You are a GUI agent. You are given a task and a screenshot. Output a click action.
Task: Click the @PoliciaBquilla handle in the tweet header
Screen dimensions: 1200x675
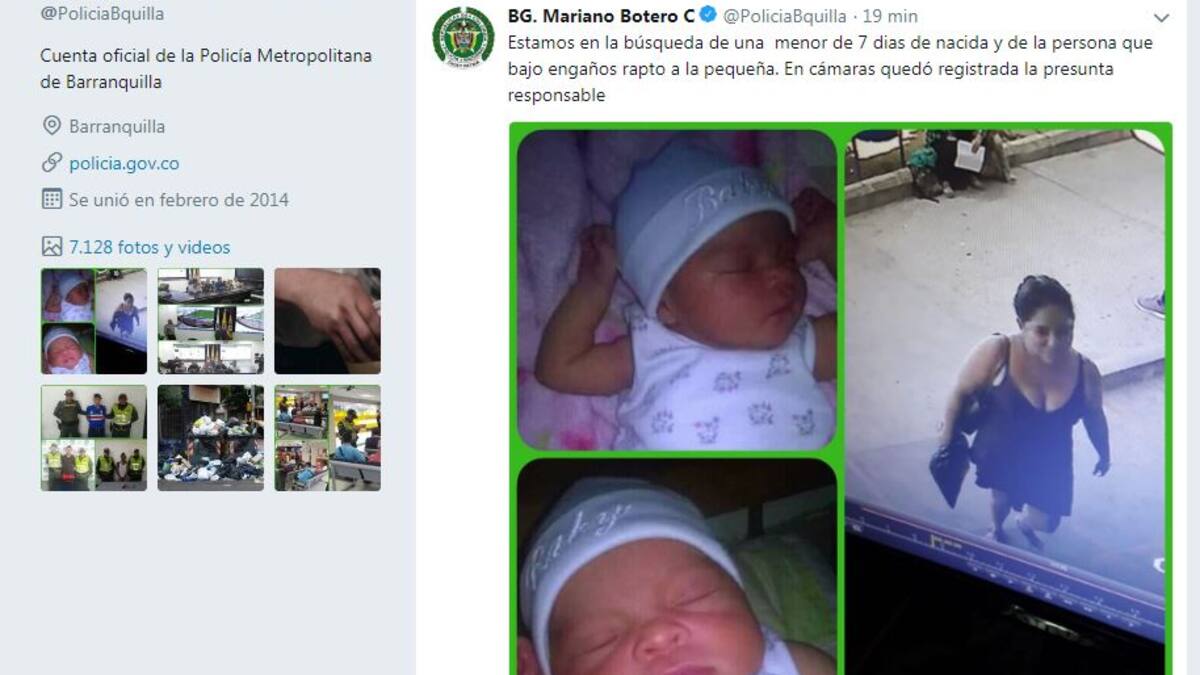click(x=785, y=16)
